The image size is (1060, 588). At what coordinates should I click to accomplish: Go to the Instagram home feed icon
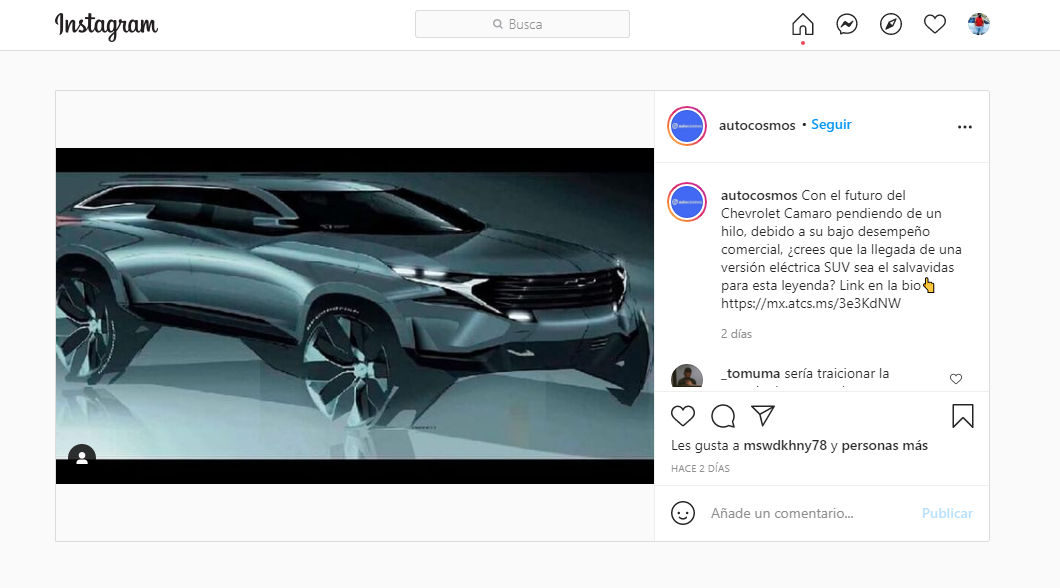click(x=802, y=24)
